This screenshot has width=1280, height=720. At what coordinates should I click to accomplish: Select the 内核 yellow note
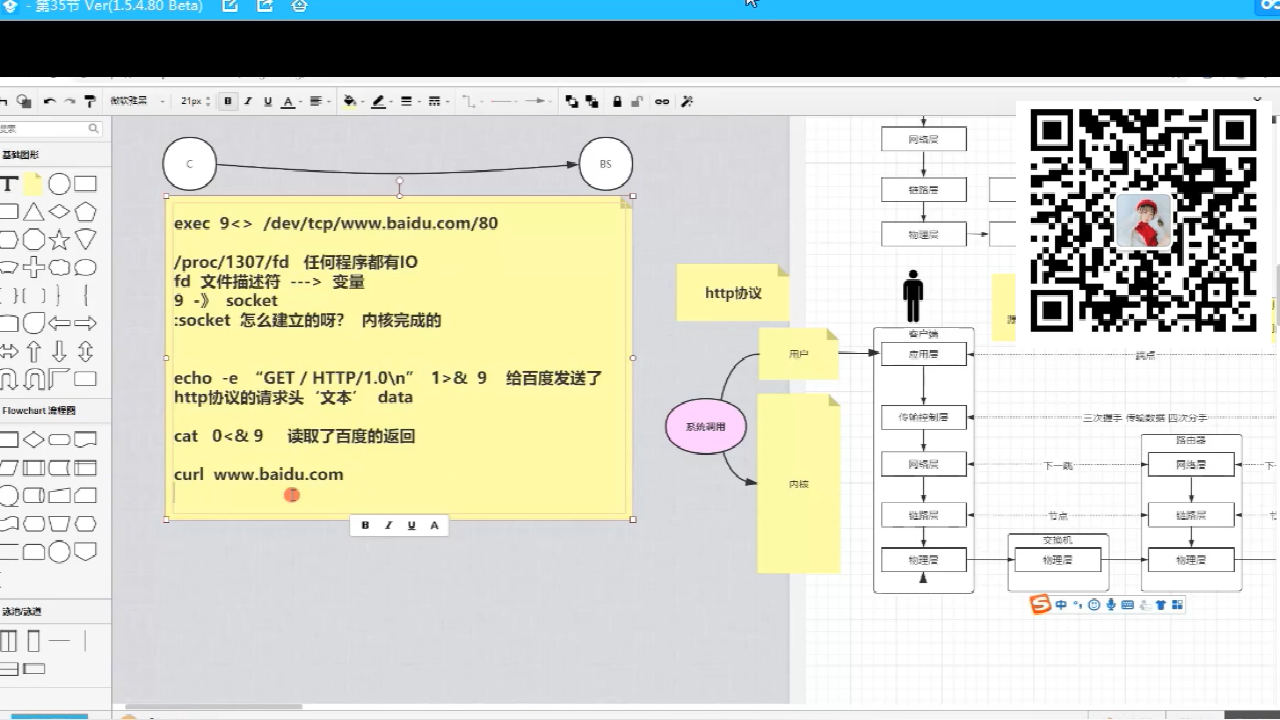[x=798, y=484]
